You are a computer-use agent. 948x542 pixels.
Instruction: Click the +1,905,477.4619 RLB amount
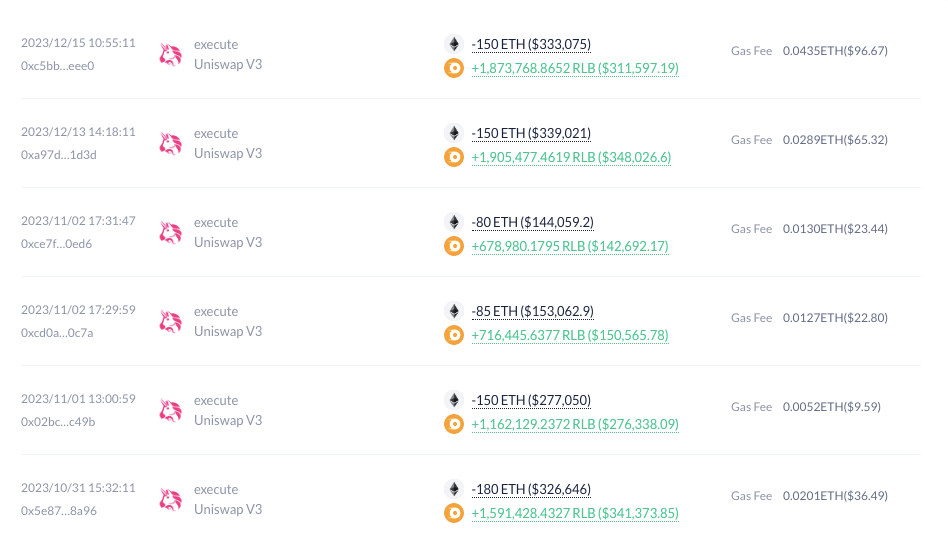point(571,157)
